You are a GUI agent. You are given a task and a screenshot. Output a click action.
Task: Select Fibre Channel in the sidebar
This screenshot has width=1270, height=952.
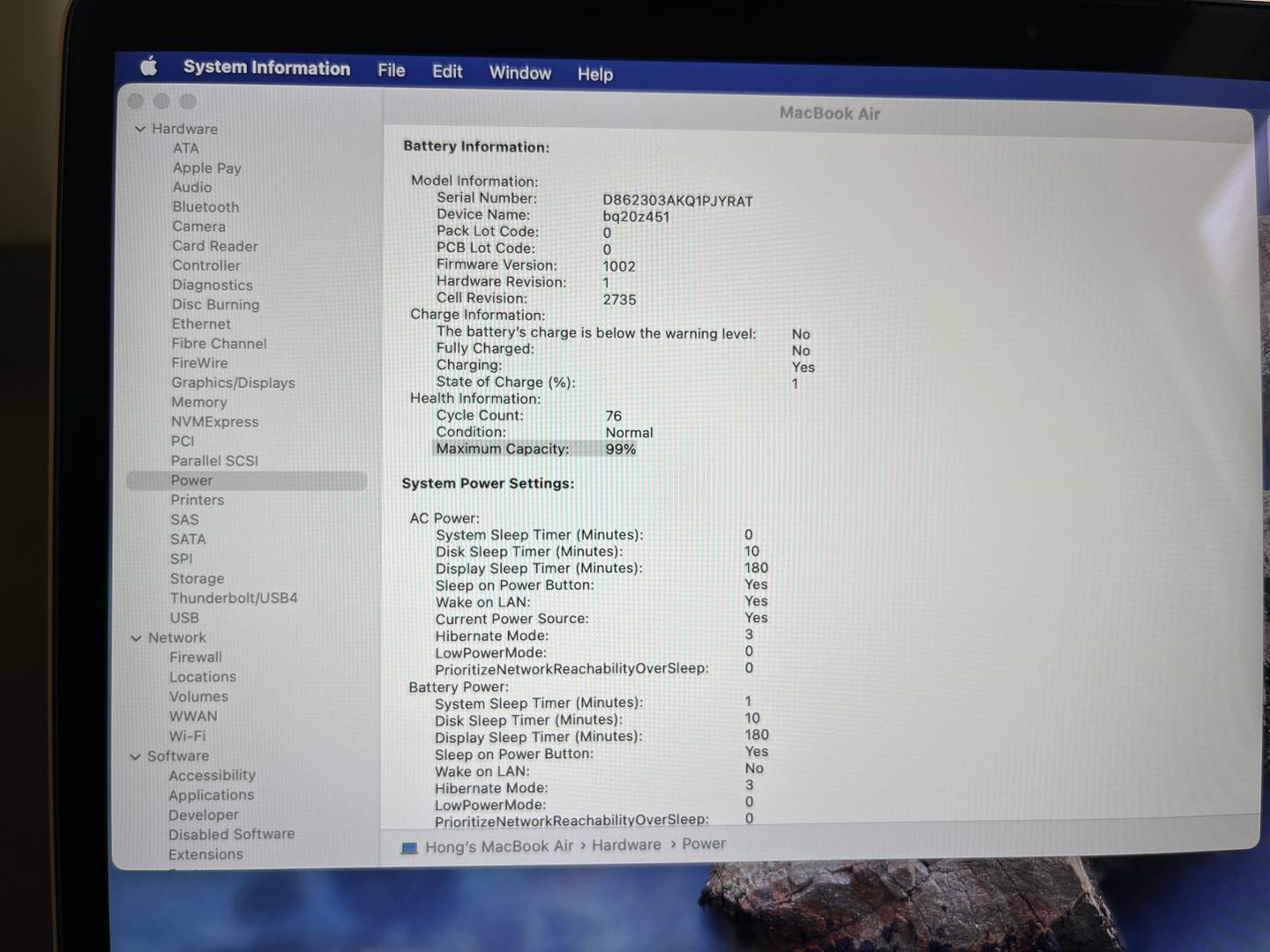(219, 344)
